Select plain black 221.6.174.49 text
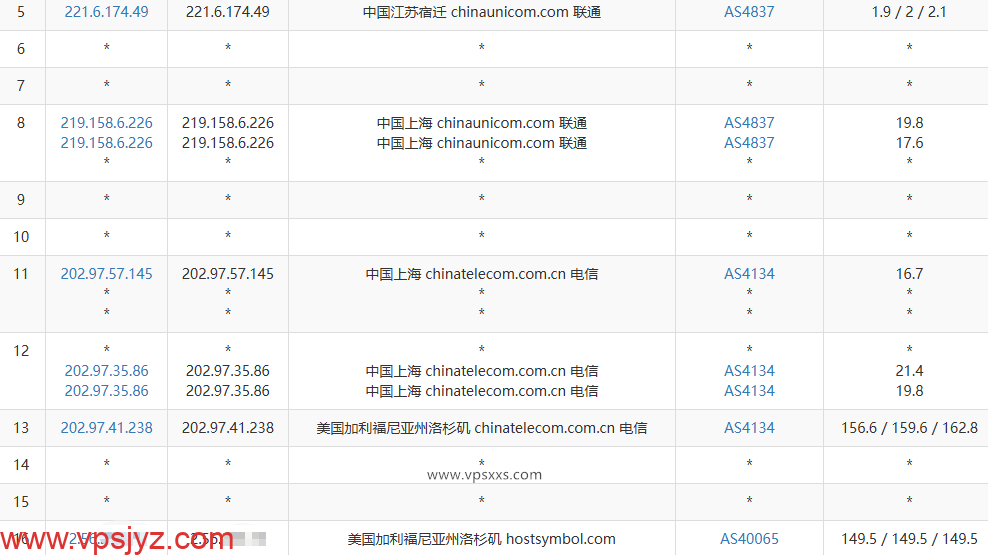The width and height of the screenshot is (988, 555). 227,12
